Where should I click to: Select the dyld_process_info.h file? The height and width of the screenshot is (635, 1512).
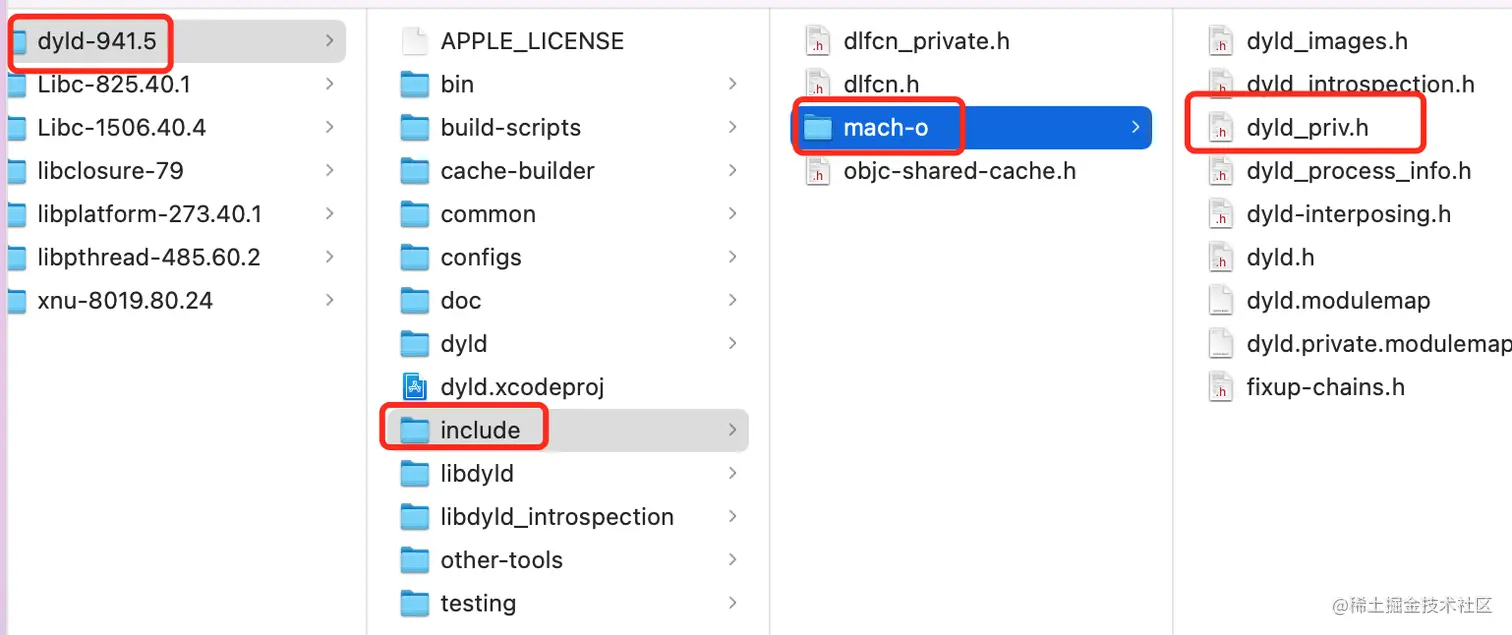coord(1358,171)
